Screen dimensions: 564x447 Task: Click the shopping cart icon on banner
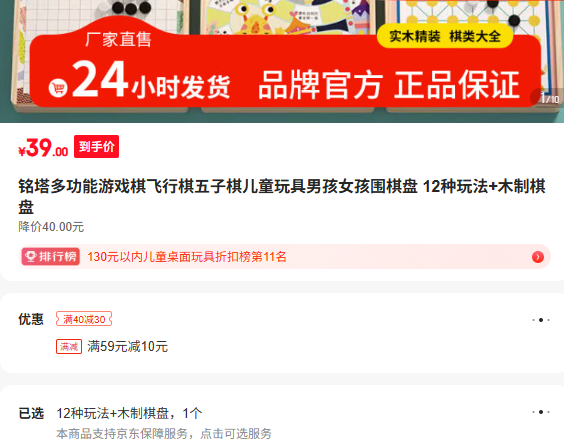click(x=58, y=88)
